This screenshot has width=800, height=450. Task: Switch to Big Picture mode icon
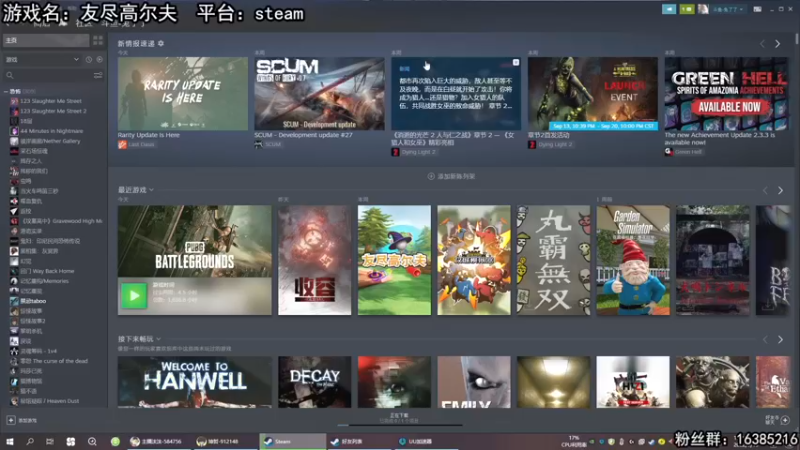coord(758,9)
